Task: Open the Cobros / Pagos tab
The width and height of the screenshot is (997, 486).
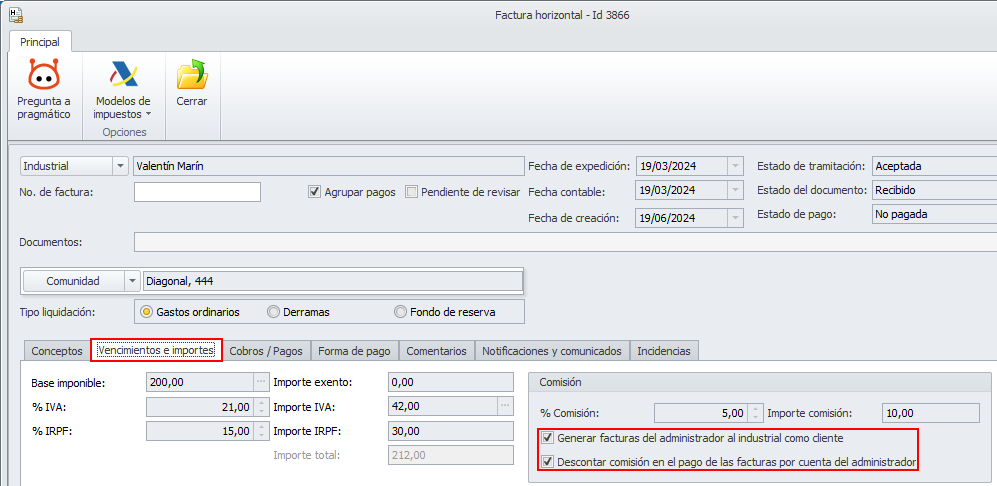Action: point(266,351)
